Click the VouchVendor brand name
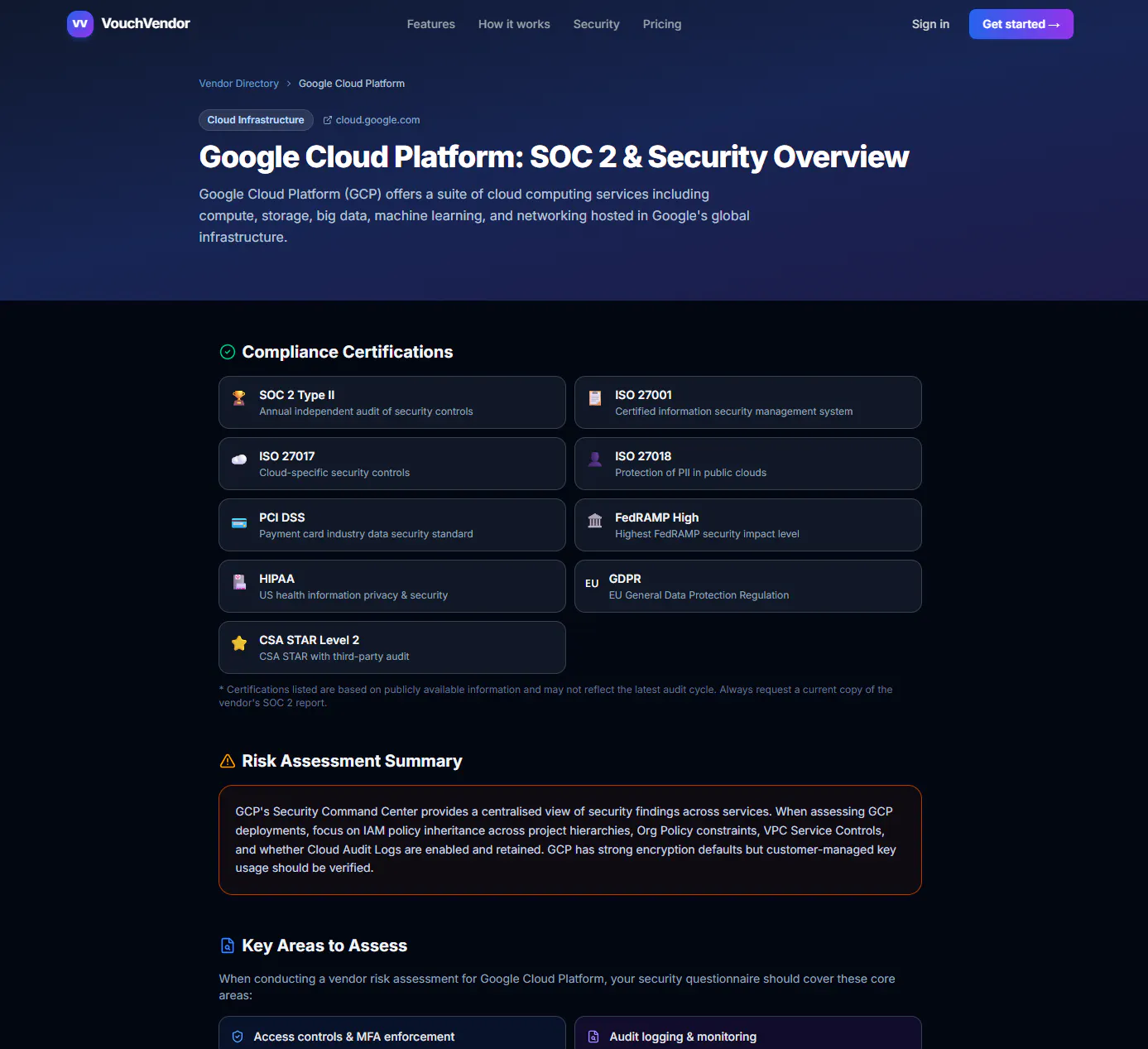The image size is (1148, 1049). click(x=146, y=23)
